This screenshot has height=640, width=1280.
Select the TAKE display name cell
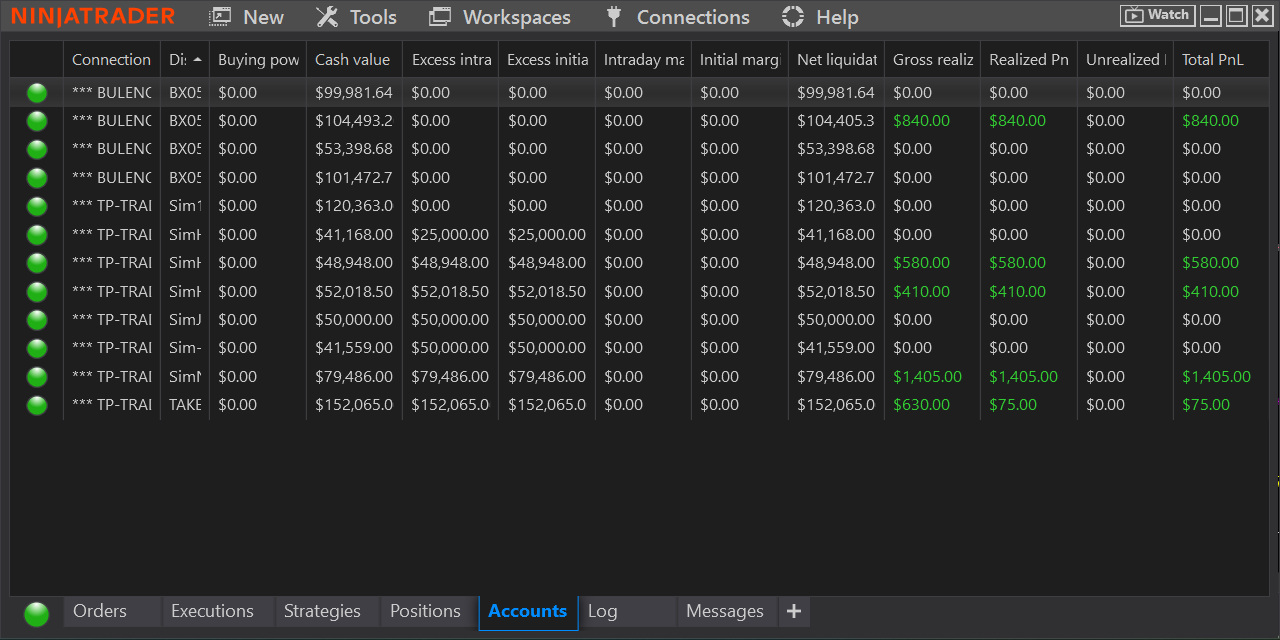point(185,405)
